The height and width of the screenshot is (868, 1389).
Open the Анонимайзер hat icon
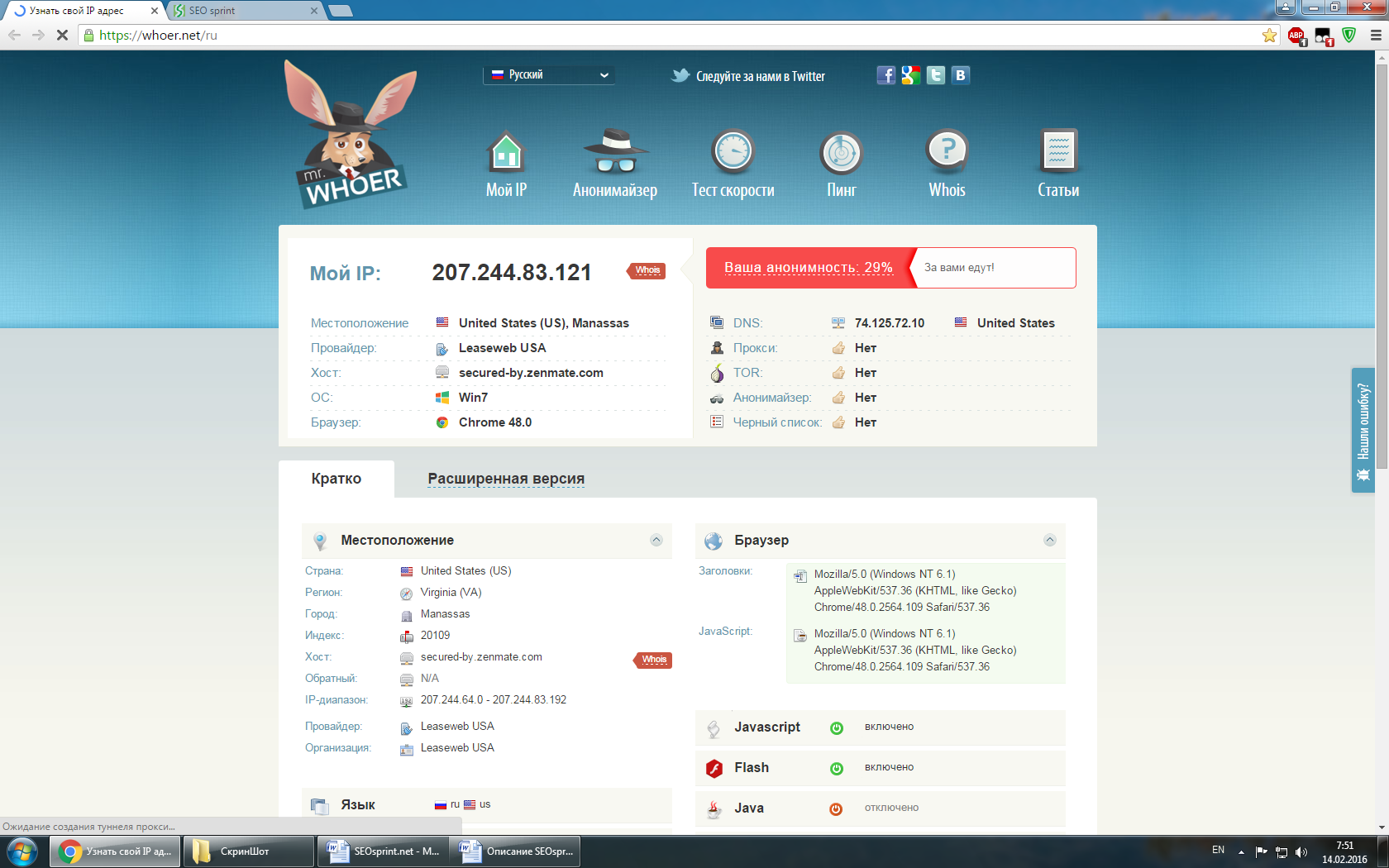pyautogui.click(x=615, y=150)
